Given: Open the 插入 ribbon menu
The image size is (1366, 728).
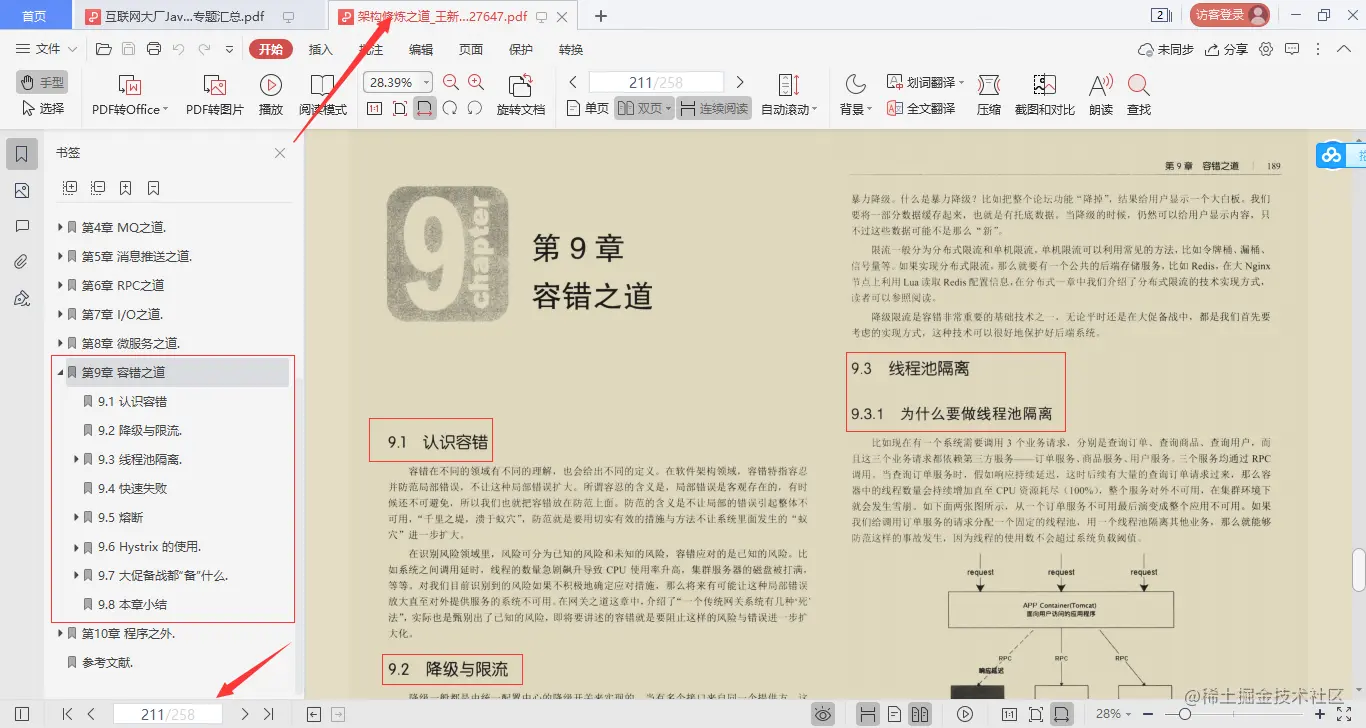Looking at the screenshot, I should click(319, 48).
